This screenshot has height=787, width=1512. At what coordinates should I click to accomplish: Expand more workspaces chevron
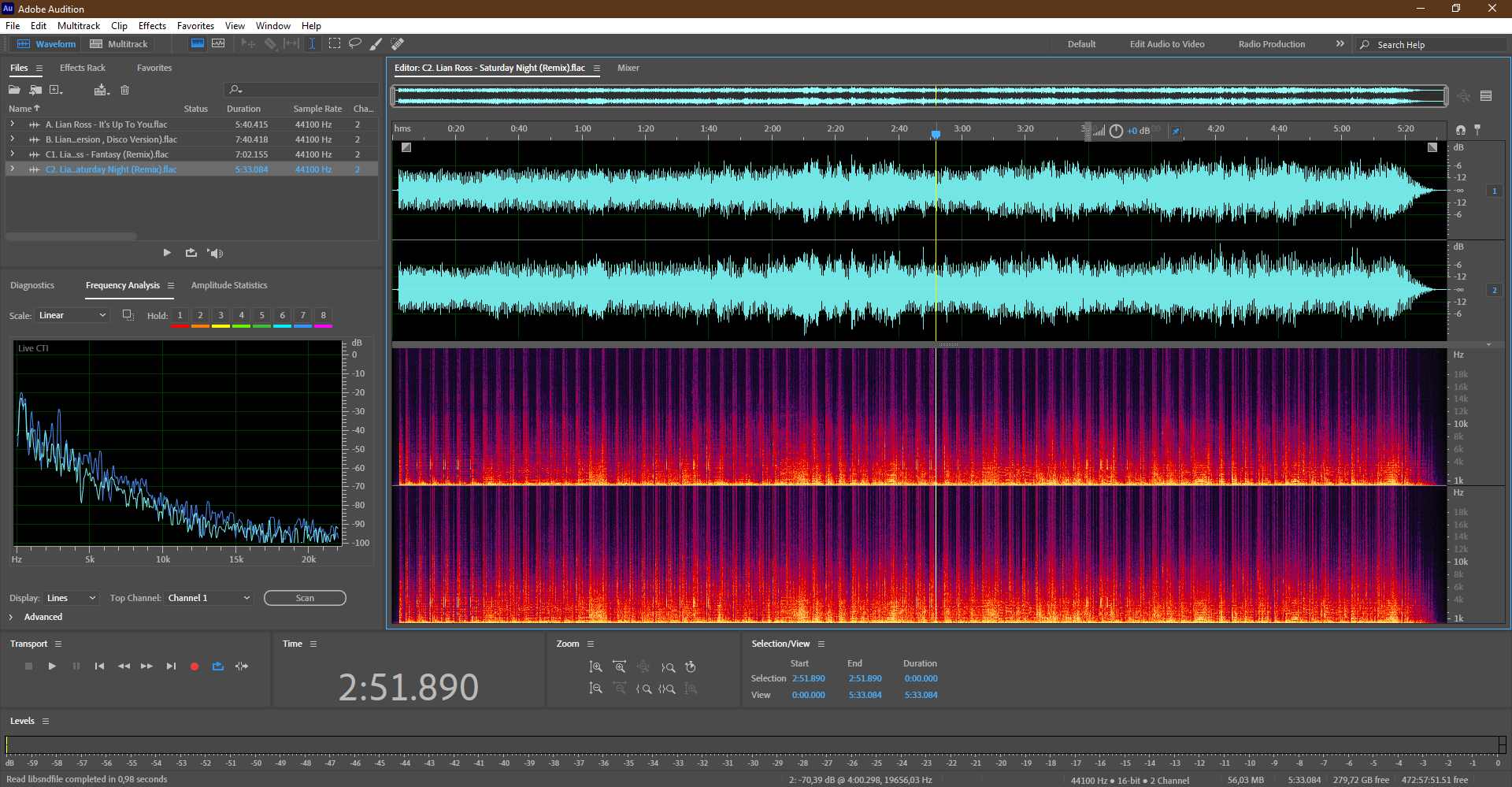tap(1340, 44)
